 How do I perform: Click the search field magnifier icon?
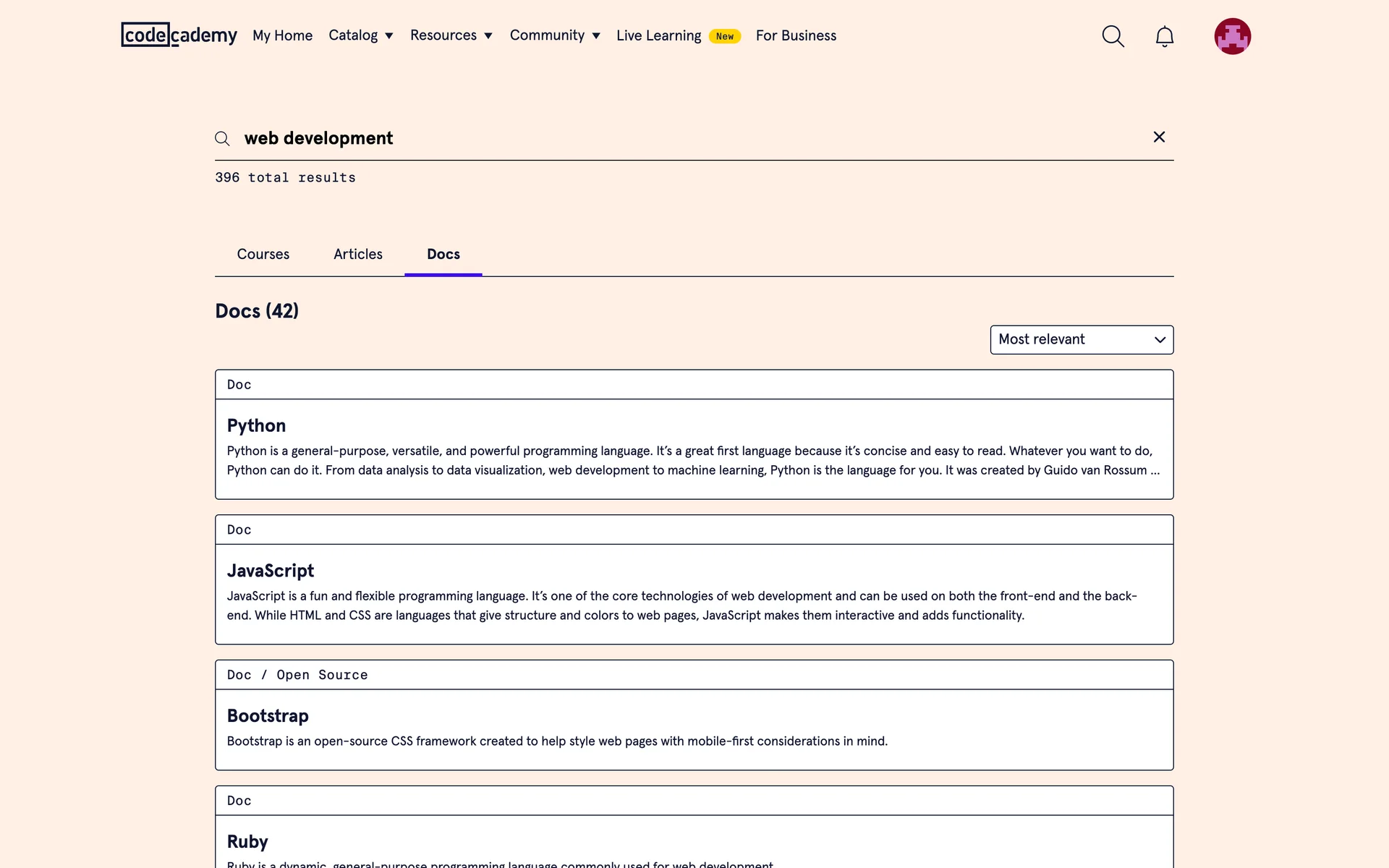click(x=222, y=139)
